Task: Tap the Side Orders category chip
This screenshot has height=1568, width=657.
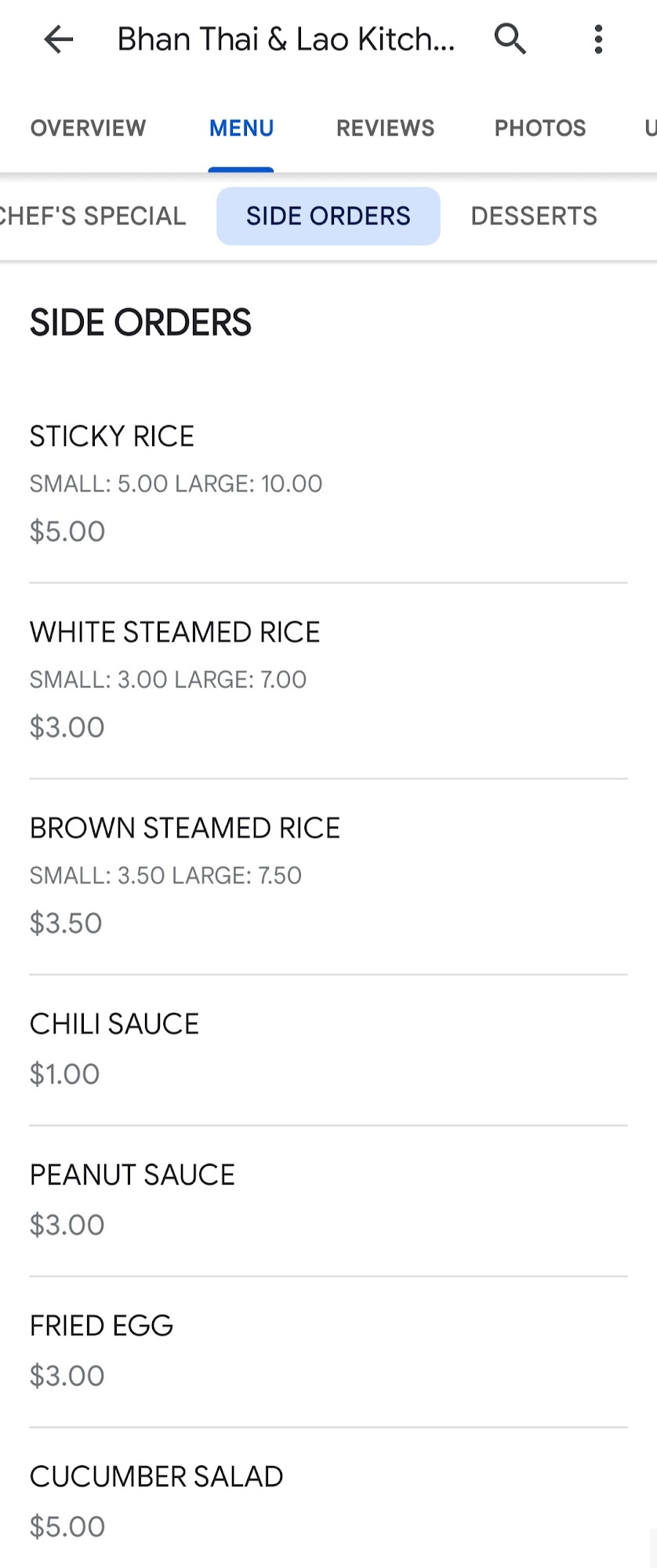Action: tap(328, 216)
